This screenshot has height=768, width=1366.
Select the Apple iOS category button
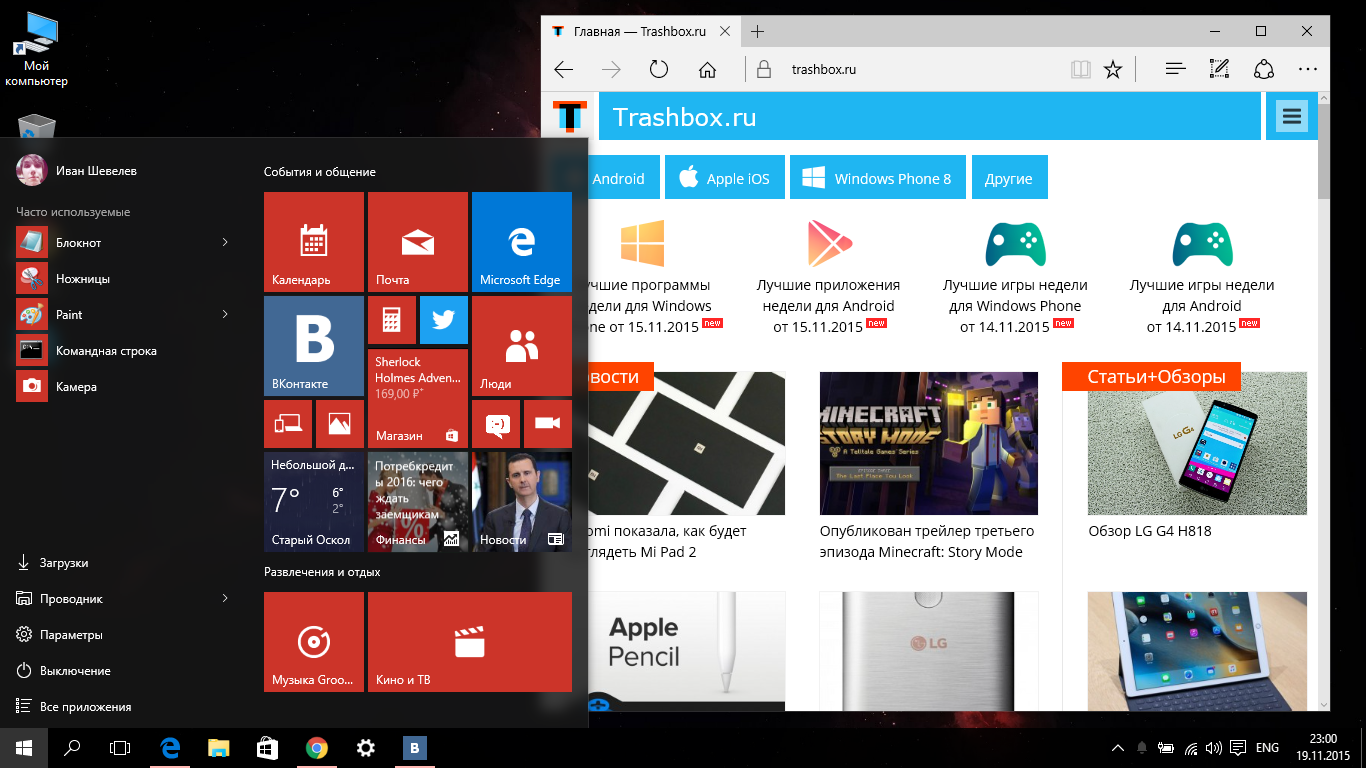point(724,178)
